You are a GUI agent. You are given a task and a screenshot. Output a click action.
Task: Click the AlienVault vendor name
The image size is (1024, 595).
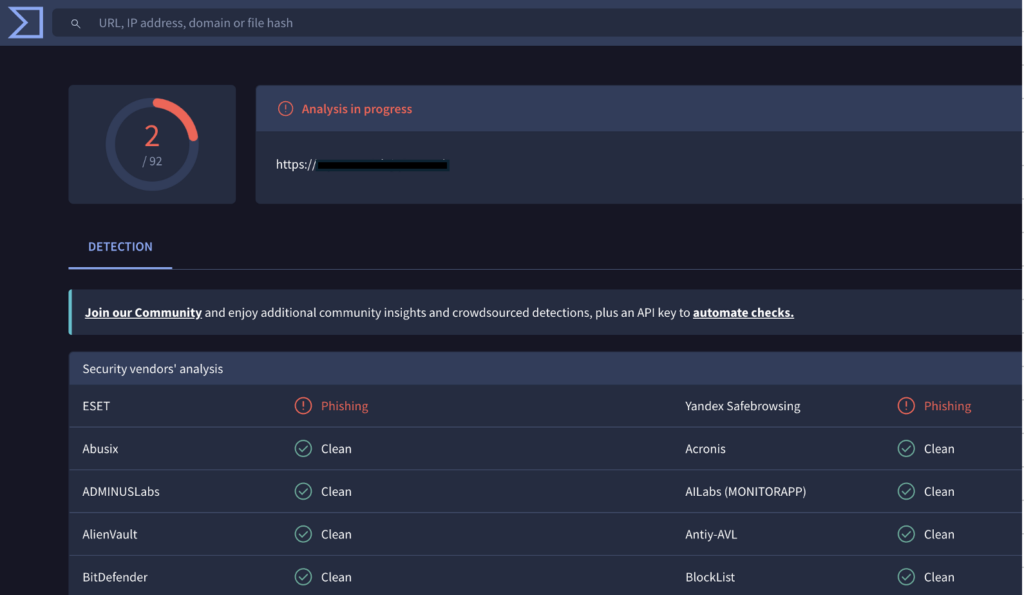pyautogui.click(x=110, y=534)
